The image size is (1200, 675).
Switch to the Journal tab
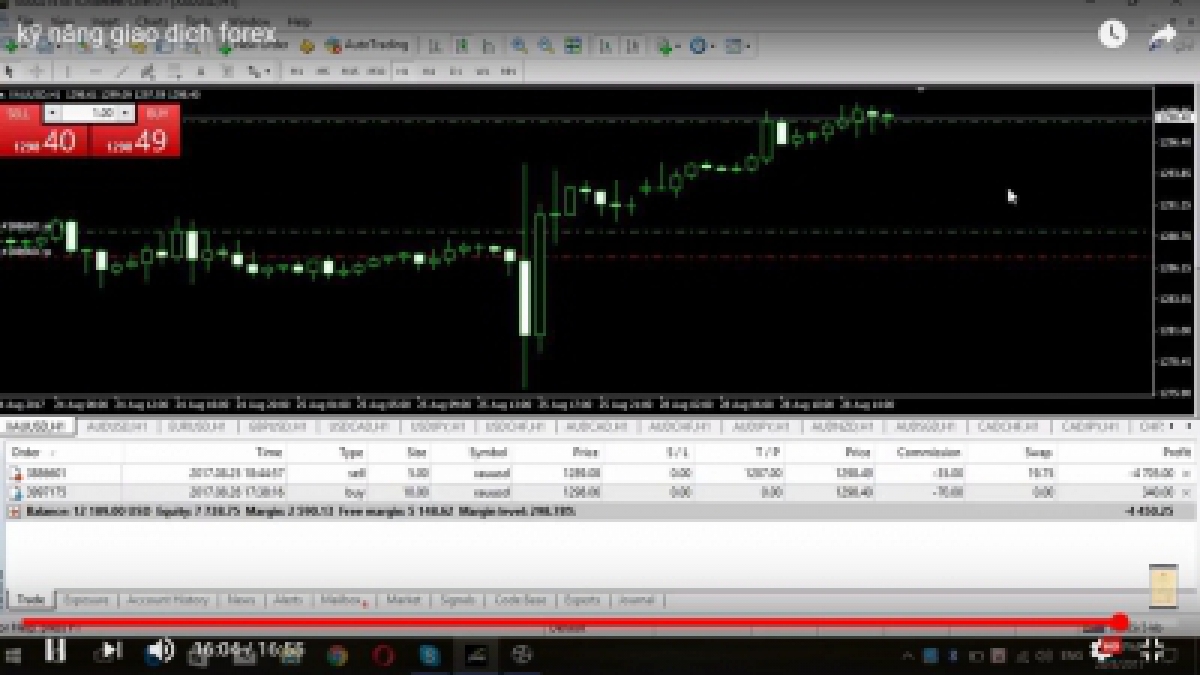636,600
